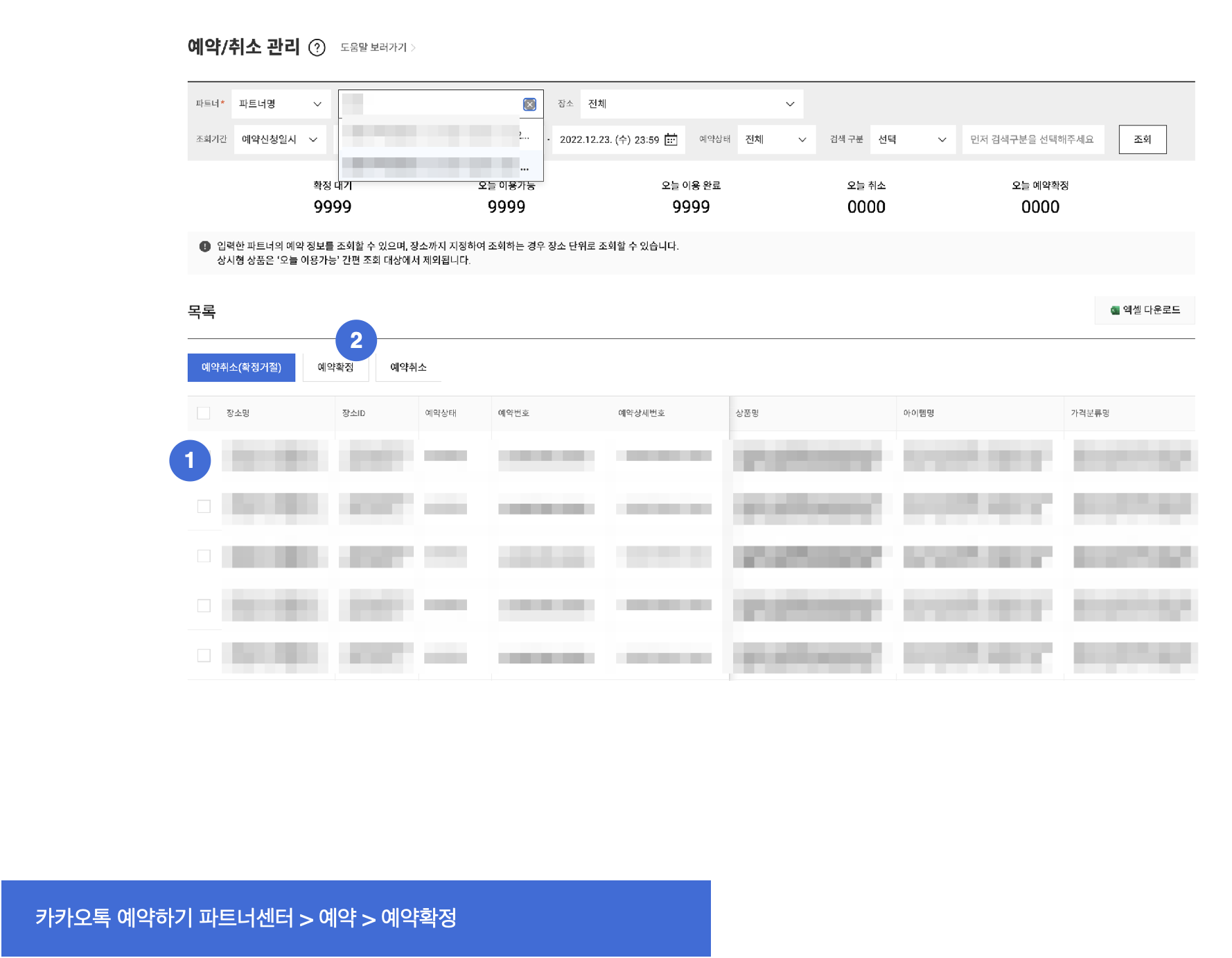Focus the 먼저 검색구분을 선택해주세요 input field
This screenshot has width=1232, height=958.
tap(1032, 139)
